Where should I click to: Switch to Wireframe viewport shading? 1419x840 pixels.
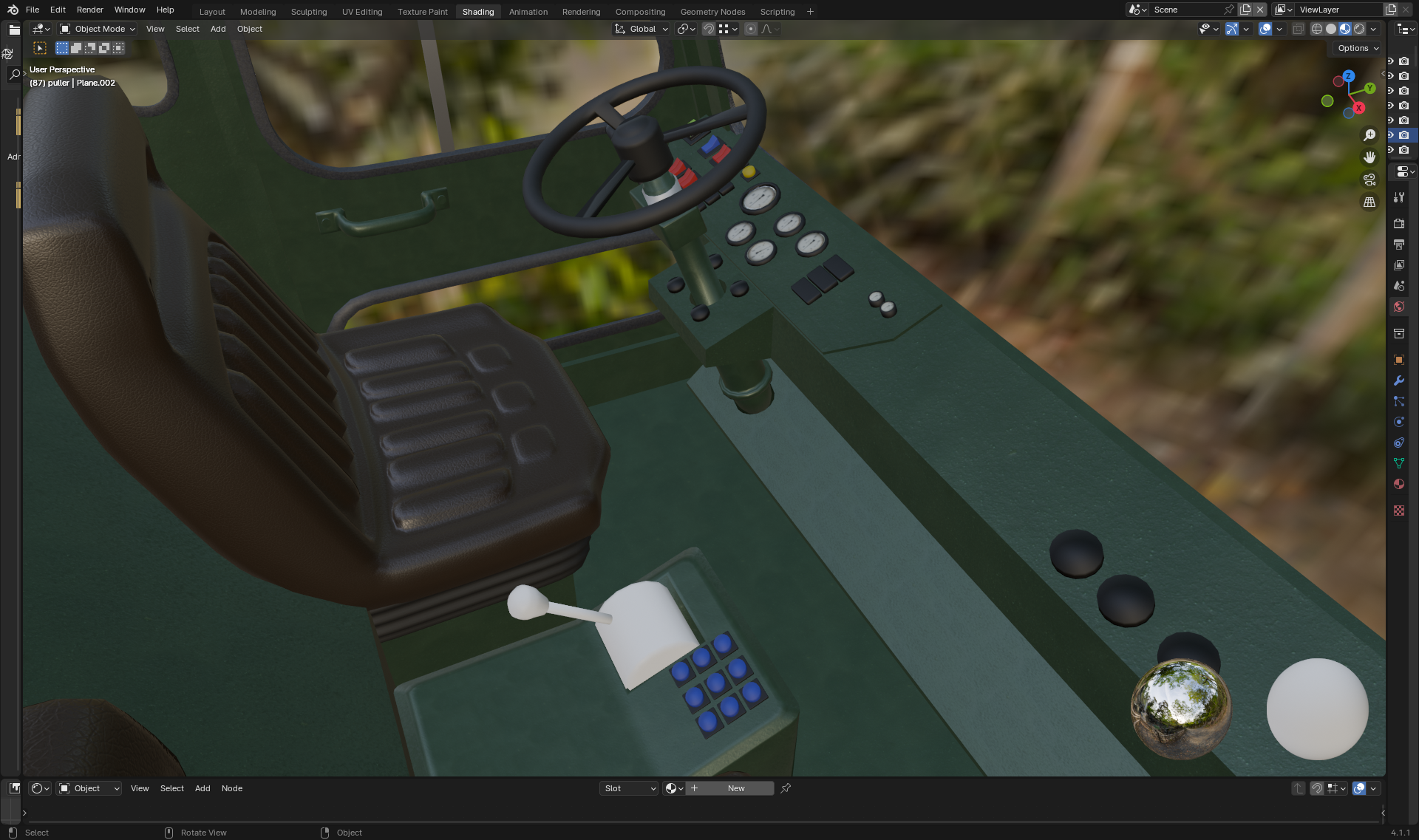(x=1317, y=29)
